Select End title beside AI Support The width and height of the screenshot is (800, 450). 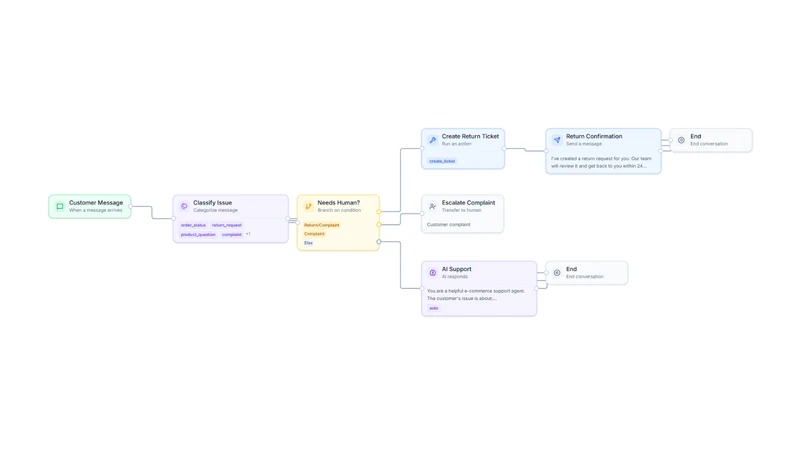[571, 269]
